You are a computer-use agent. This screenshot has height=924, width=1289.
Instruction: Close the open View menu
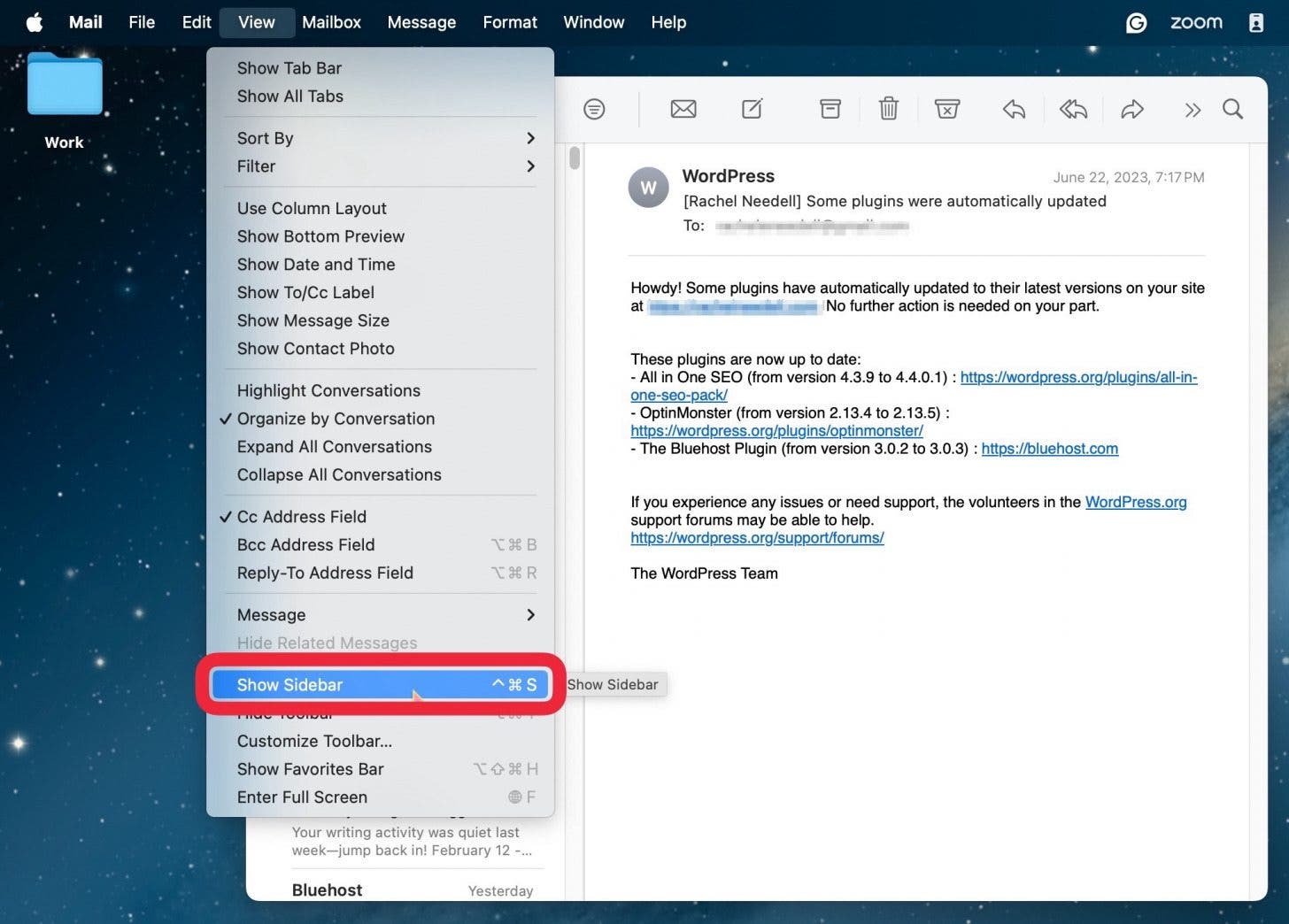pos(256,22)
